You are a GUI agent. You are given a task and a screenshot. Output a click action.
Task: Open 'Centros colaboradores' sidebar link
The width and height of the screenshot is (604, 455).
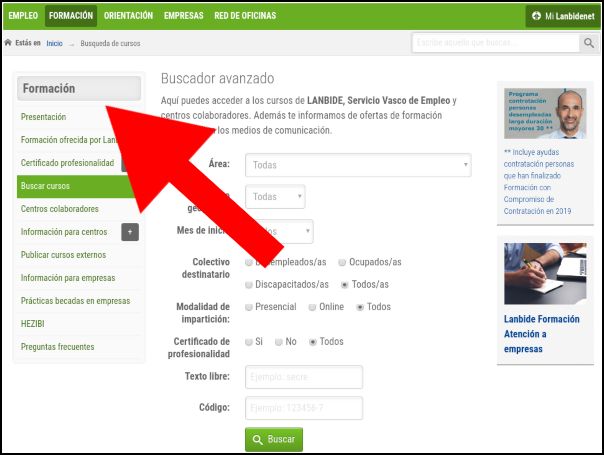pos(60,209)
